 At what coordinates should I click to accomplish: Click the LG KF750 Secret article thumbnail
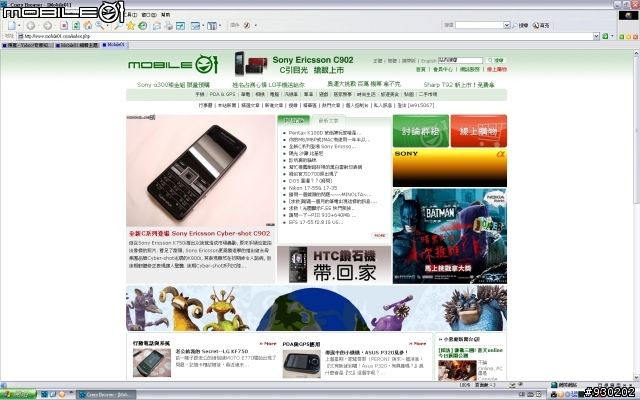152,362
